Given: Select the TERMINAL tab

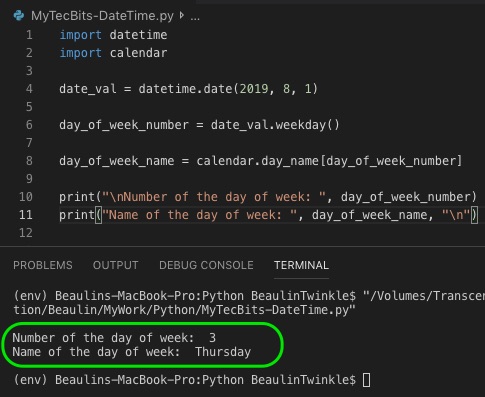Looking at the screenshot, I should tap(301, 265).
